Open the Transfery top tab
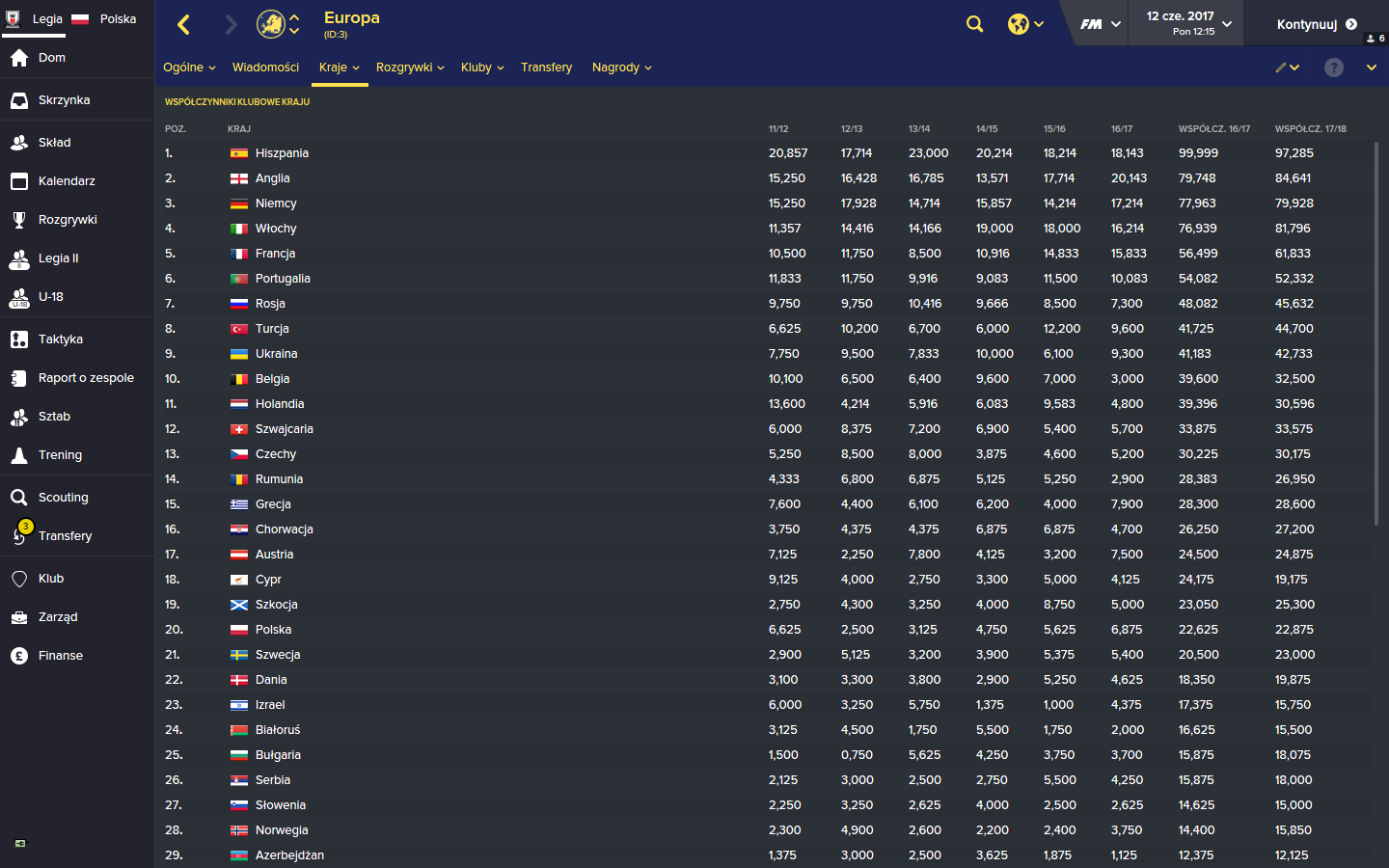Image resolution: width=1389 pixels, height=868 pixels. point(546,68)
